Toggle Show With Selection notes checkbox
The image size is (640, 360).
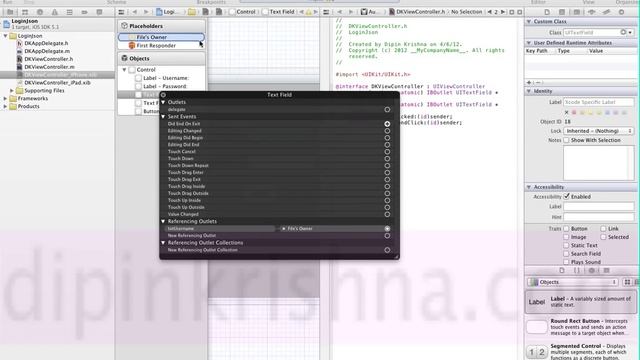(566, 140)
